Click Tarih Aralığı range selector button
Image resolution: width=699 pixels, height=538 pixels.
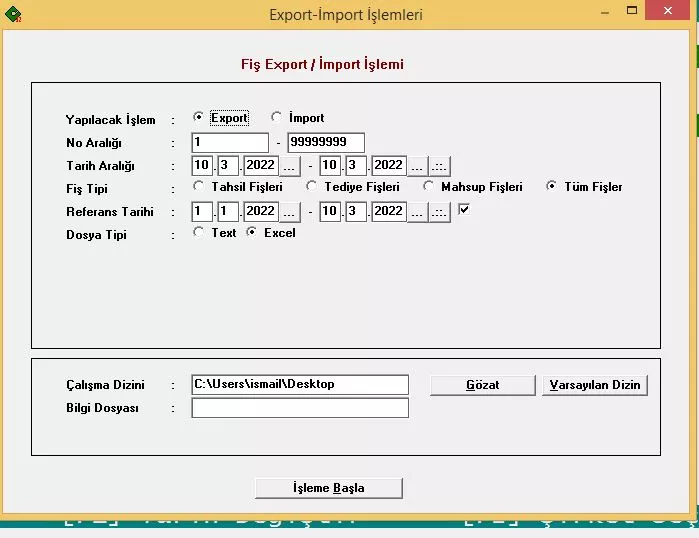point(439,166)
